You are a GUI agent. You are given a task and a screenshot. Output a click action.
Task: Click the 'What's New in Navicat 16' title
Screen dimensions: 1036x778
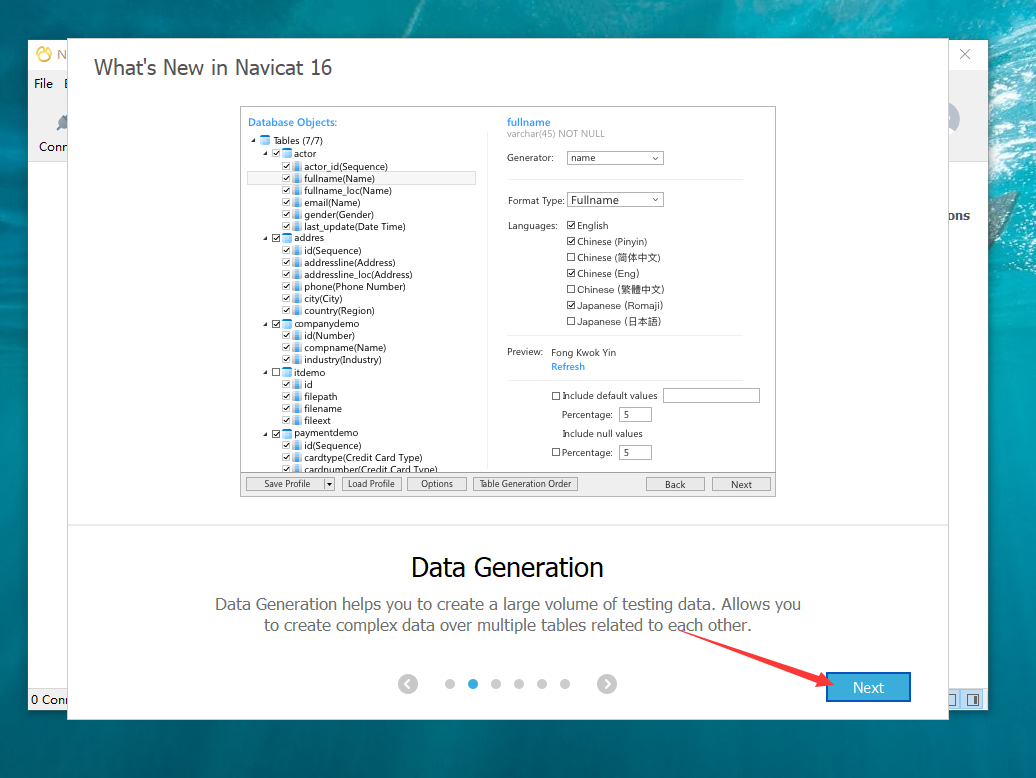213,67
